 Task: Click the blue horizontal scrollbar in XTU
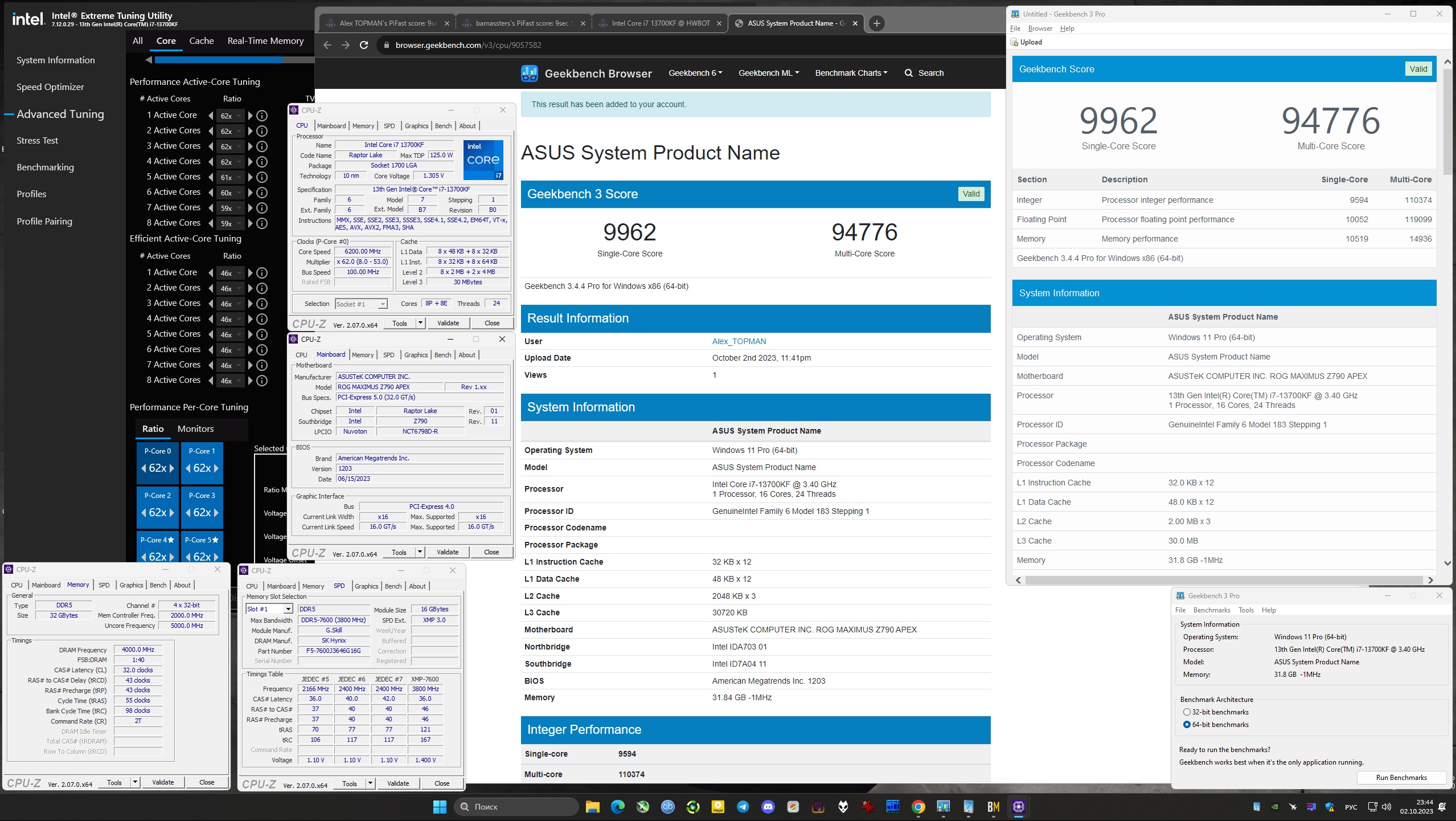219,60
